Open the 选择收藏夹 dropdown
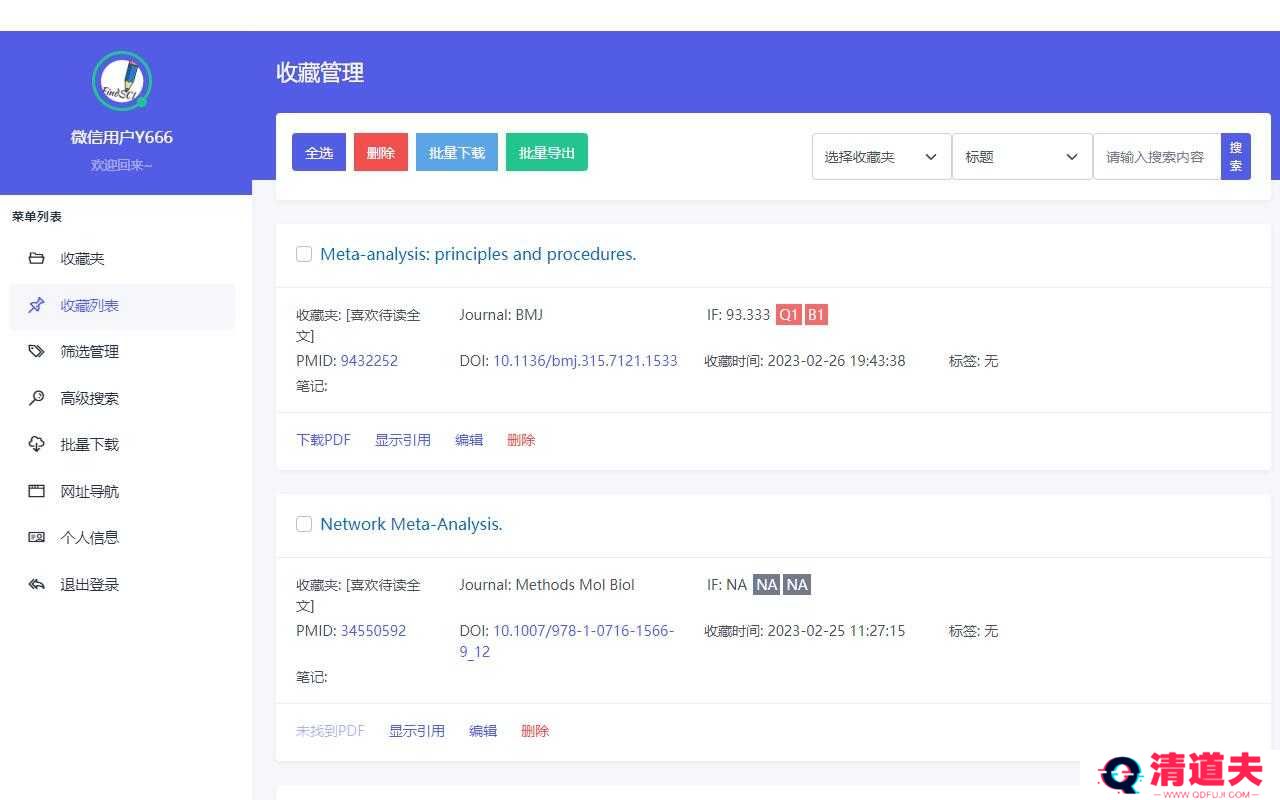Screen dimensions: 1280x800 coord(881,157)
